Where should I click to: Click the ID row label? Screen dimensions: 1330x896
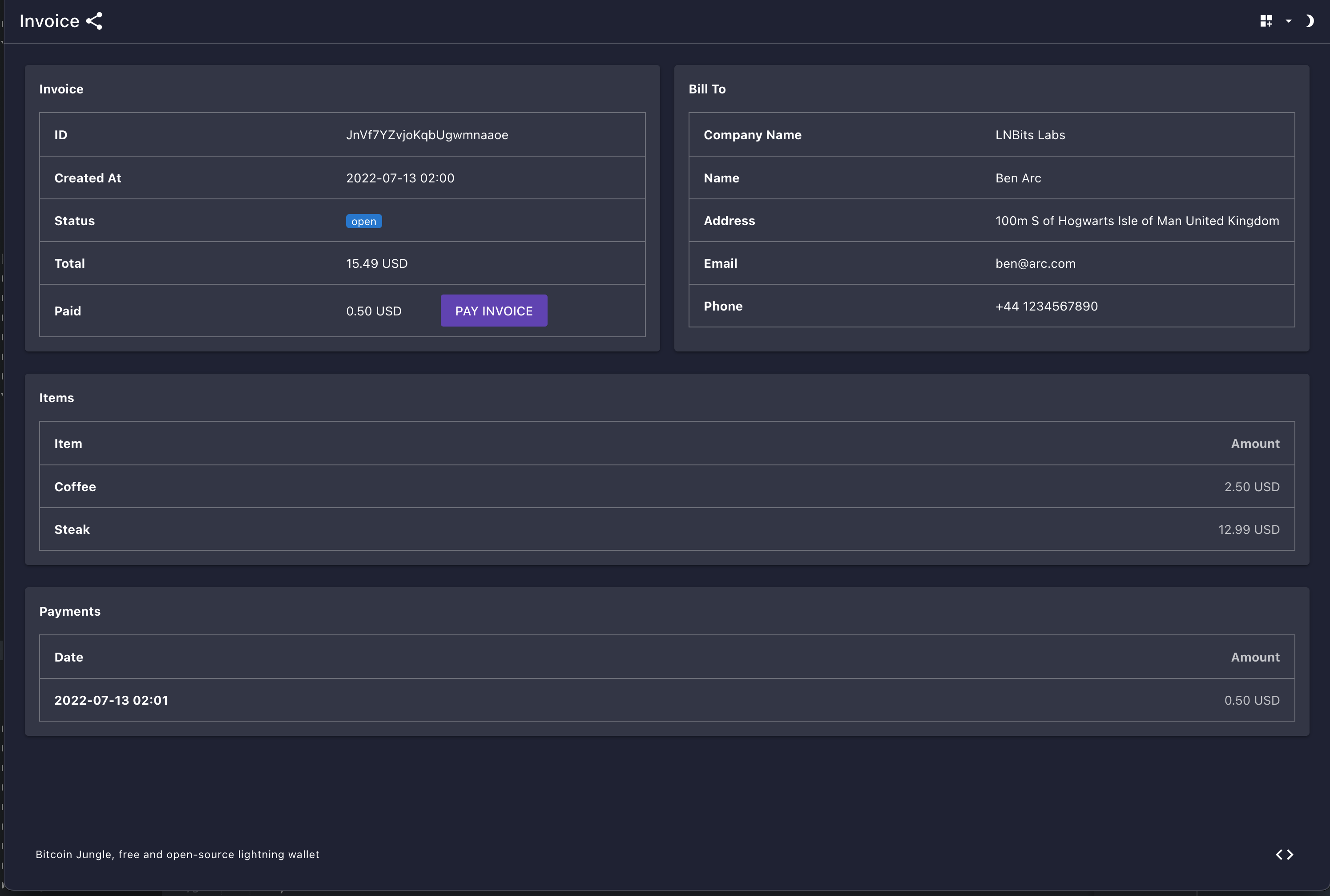pos(60,135)
